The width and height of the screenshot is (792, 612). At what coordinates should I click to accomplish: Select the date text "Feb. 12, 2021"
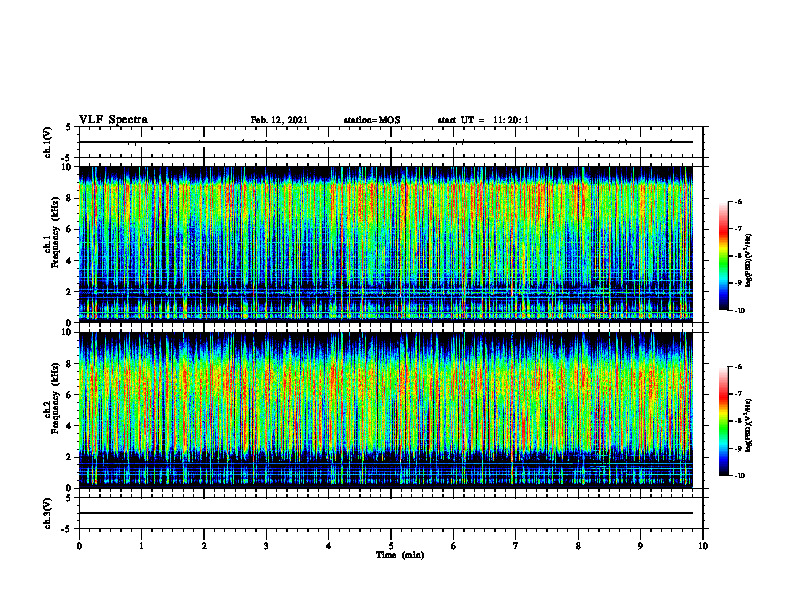click(x=279, y=120)
